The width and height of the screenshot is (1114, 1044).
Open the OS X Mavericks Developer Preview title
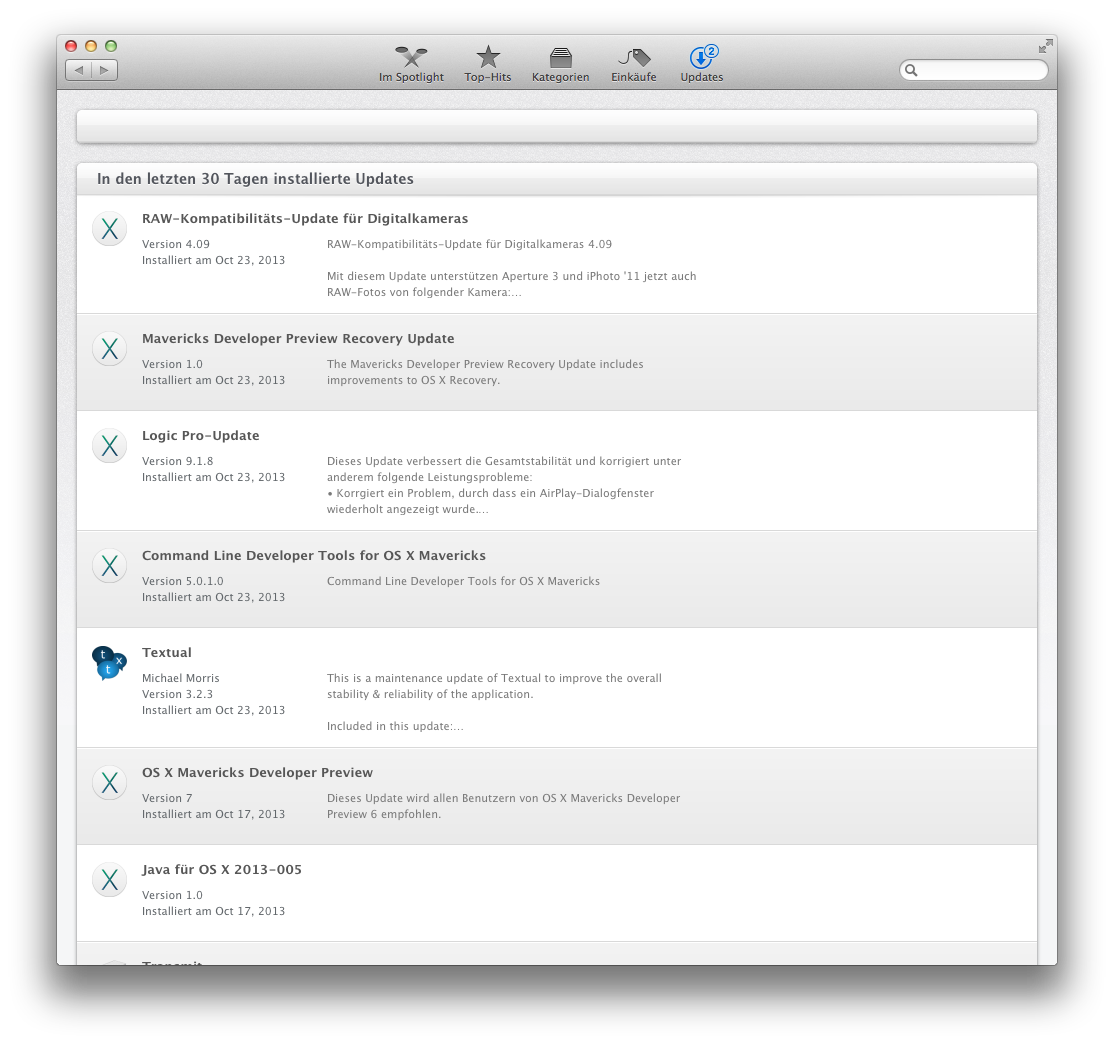(257, 773)
